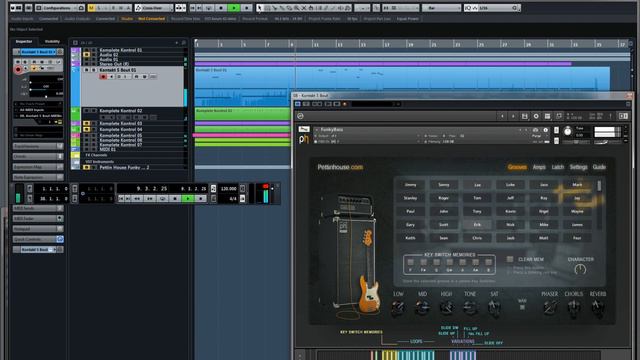Click the Tune knob in Kontakt header
640x360 pixels.
point(568,131)
